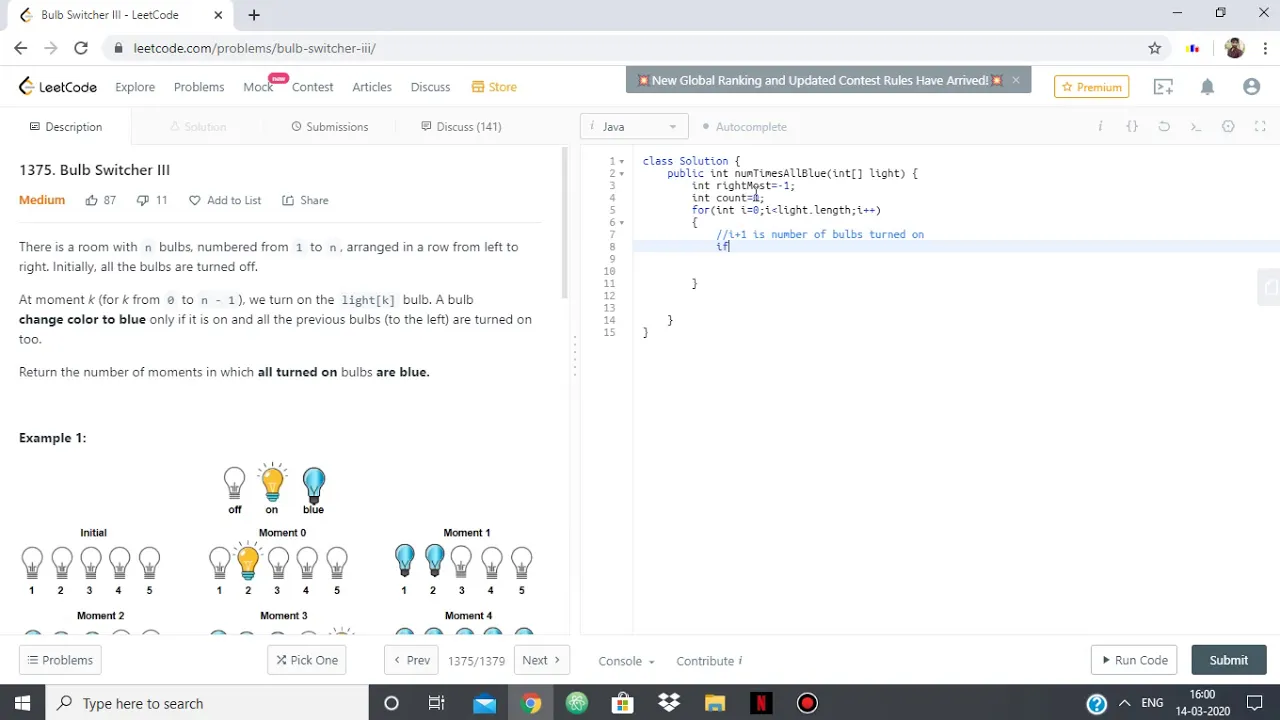1280x720 pixels.
Task: Open Articles in navigation
Action: click(x=372, y=87)
